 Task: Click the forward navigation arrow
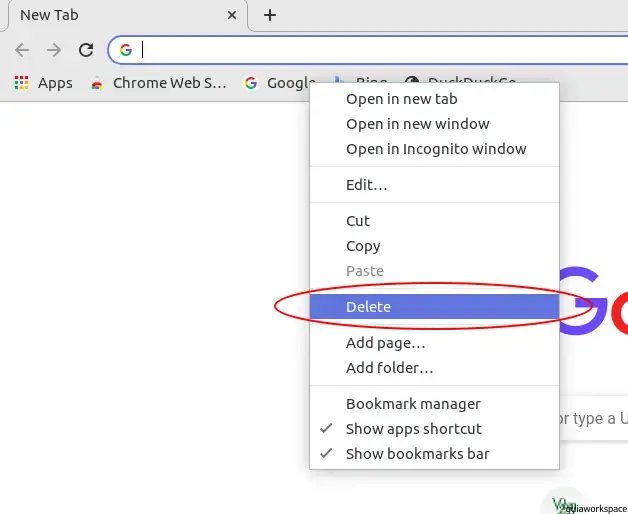54,50
